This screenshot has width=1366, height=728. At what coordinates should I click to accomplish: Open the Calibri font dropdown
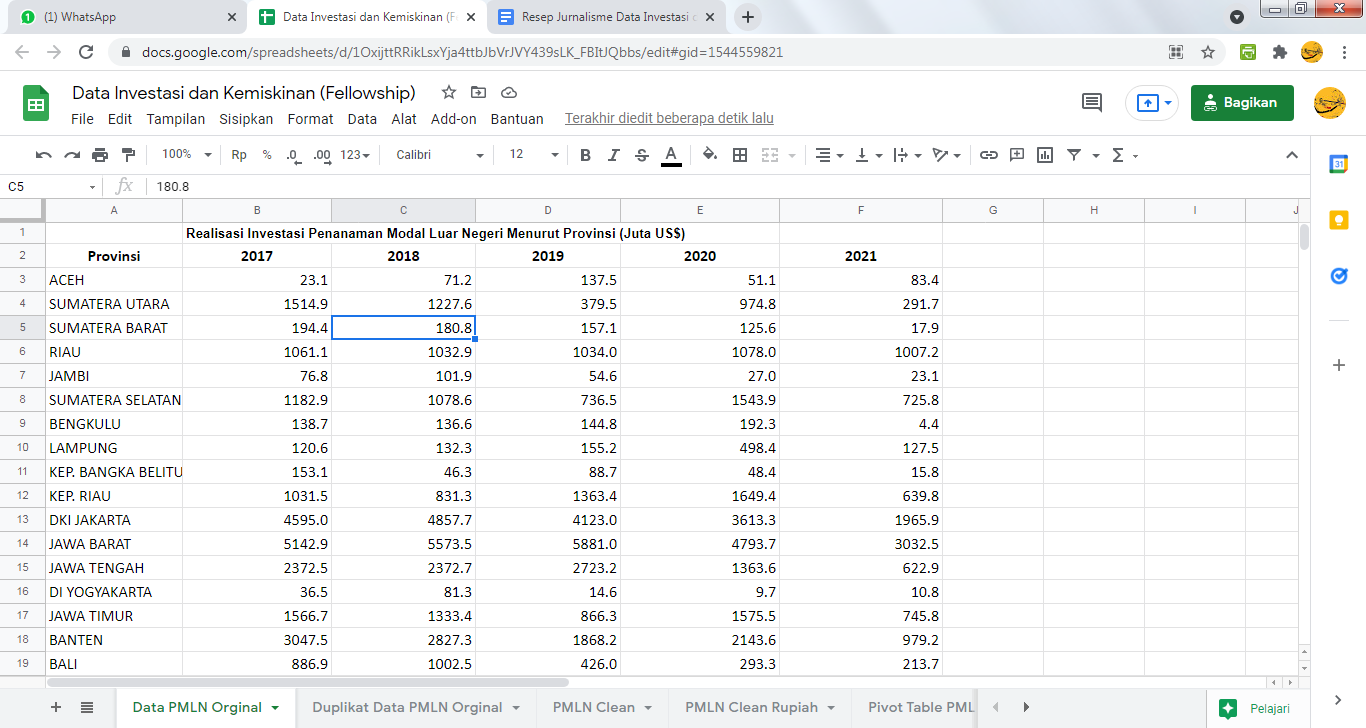click(x=439, y=155)
